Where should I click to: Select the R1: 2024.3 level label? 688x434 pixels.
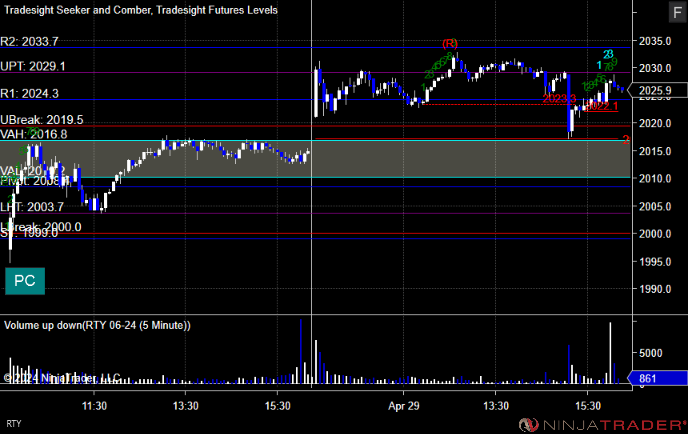[x=29, y=93]
